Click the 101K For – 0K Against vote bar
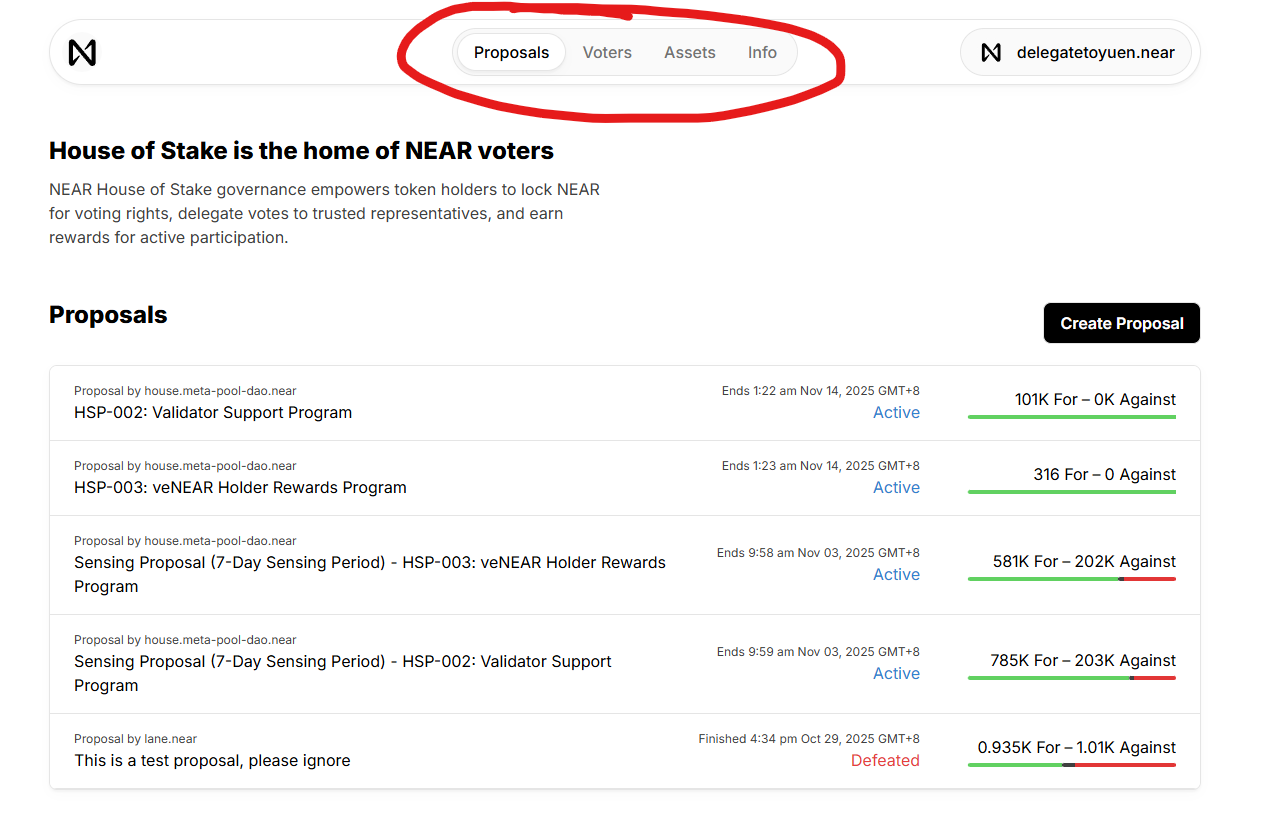 [1071, 416]
